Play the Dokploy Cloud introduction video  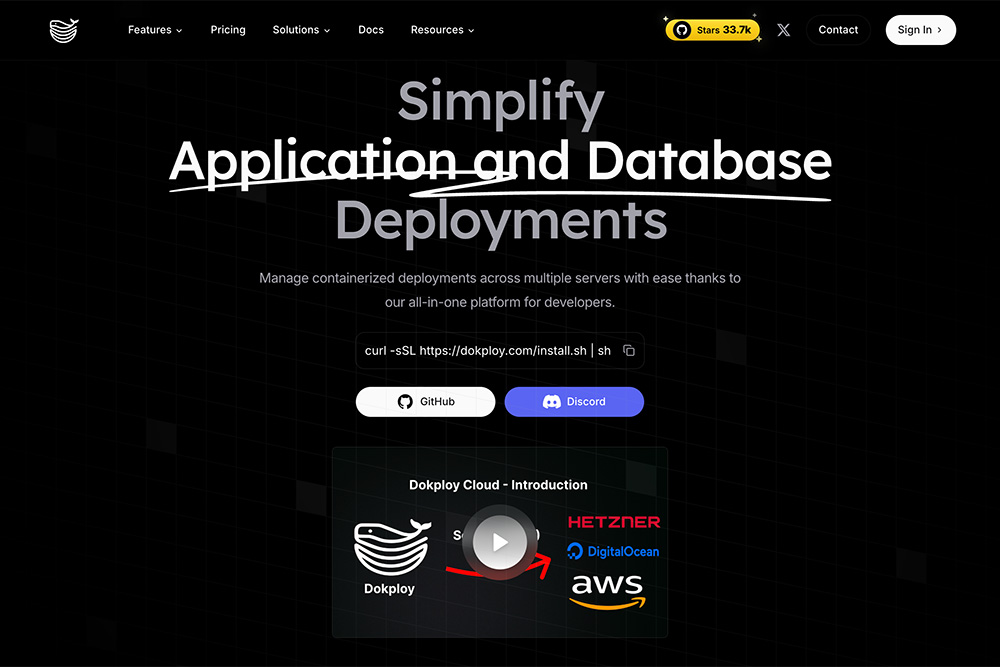pos(499,542)
